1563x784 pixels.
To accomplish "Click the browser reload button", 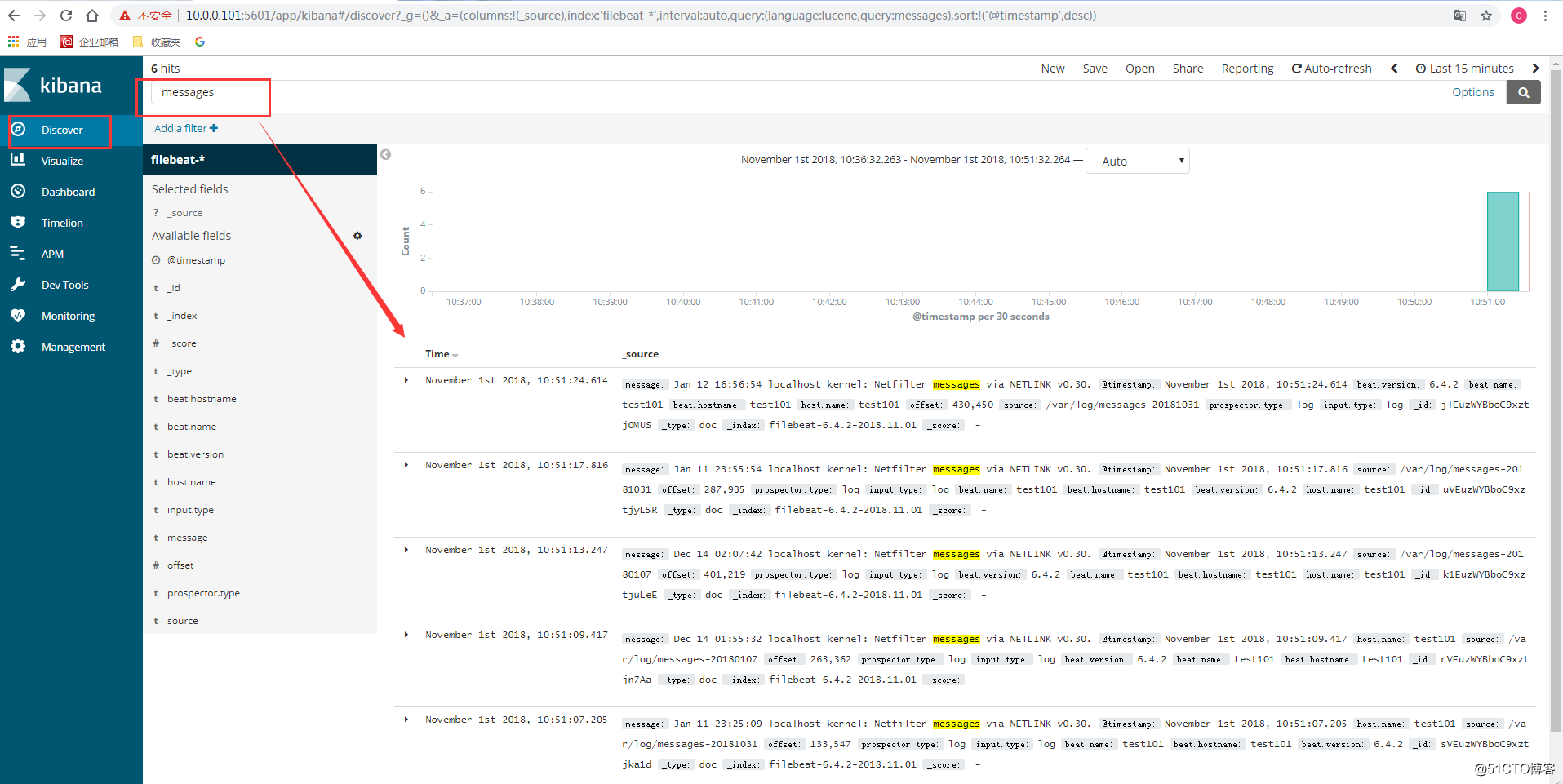I will (66, 16).
